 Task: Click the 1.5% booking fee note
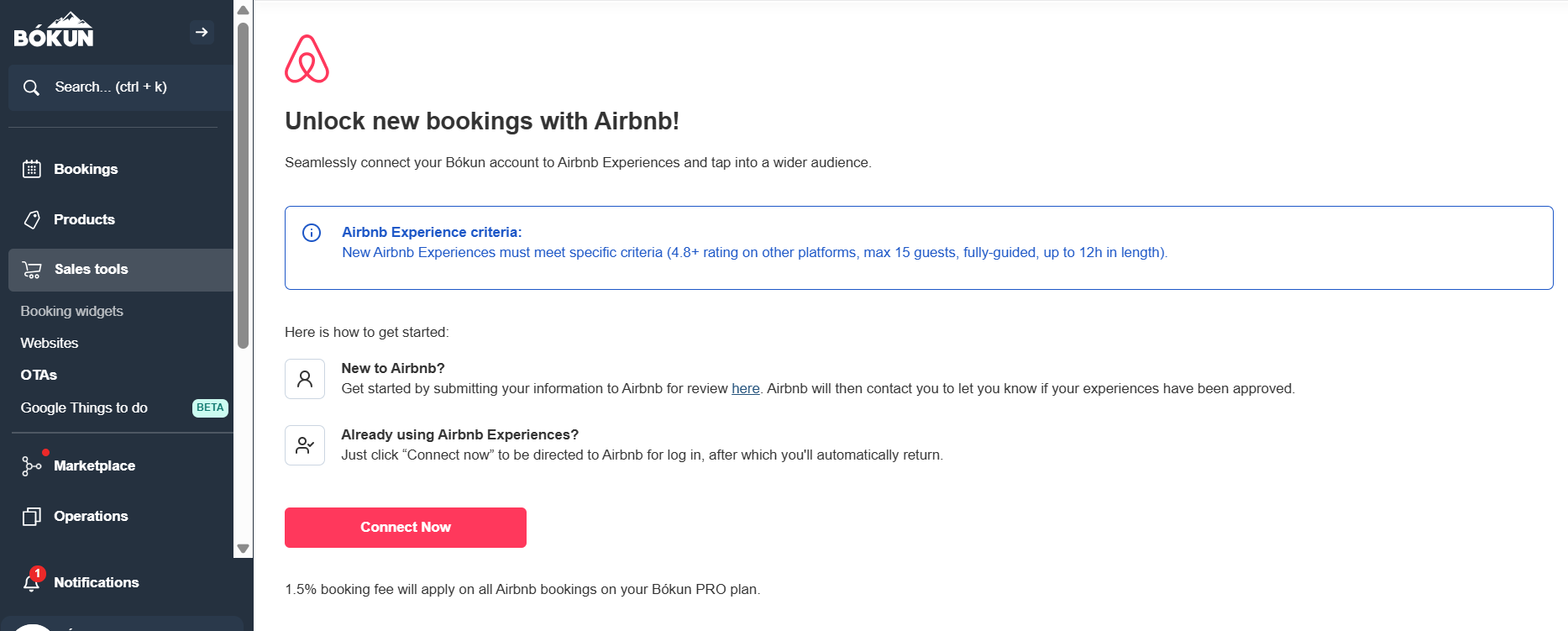(522, 589)
